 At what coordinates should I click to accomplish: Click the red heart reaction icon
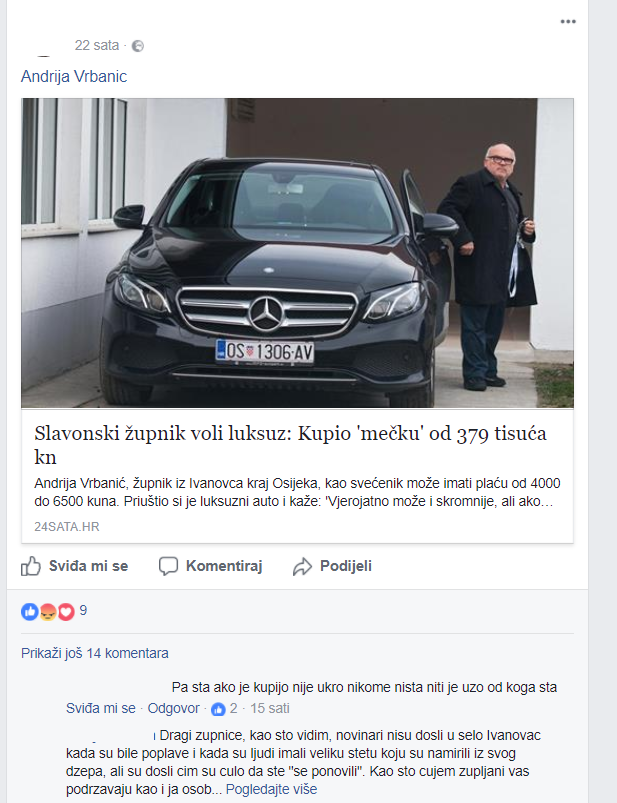pos(66,611)
